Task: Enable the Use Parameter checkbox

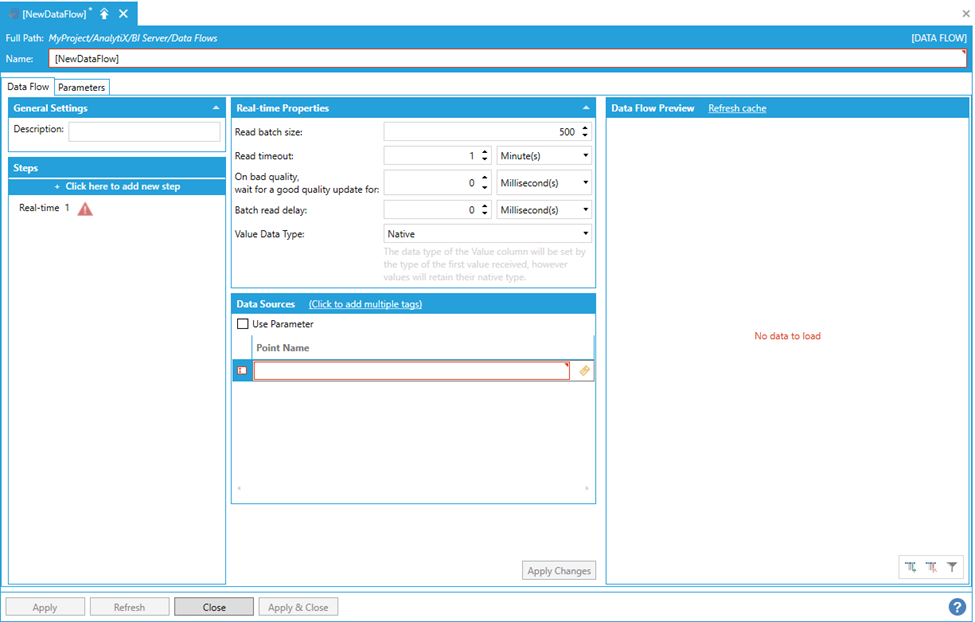Action: click(x=243, y=324)
